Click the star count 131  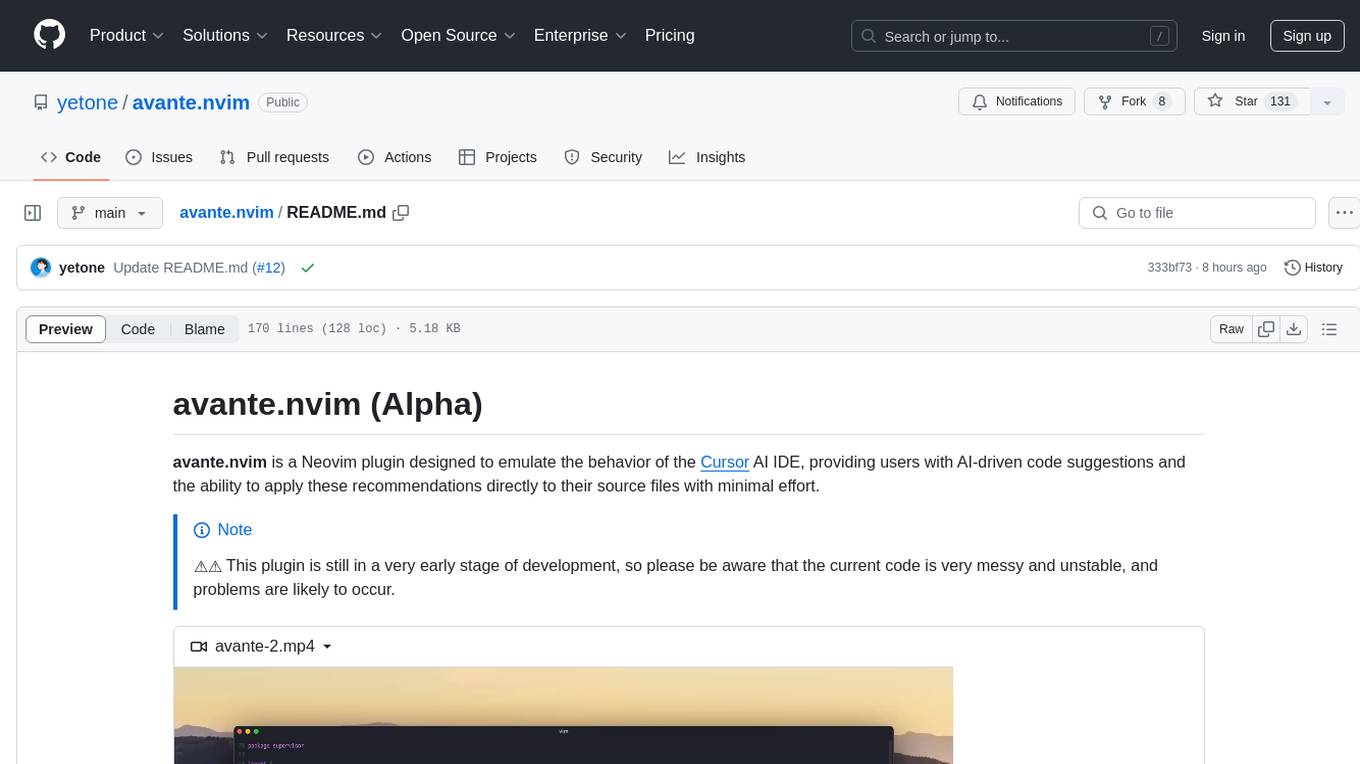tap(1280, 101)
